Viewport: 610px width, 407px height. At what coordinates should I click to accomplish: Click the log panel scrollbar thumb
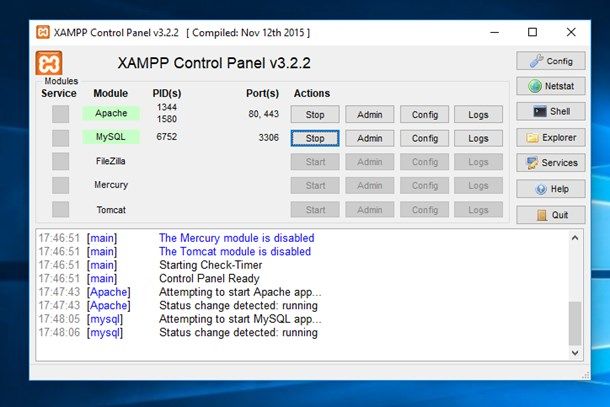tap(575, 323)
